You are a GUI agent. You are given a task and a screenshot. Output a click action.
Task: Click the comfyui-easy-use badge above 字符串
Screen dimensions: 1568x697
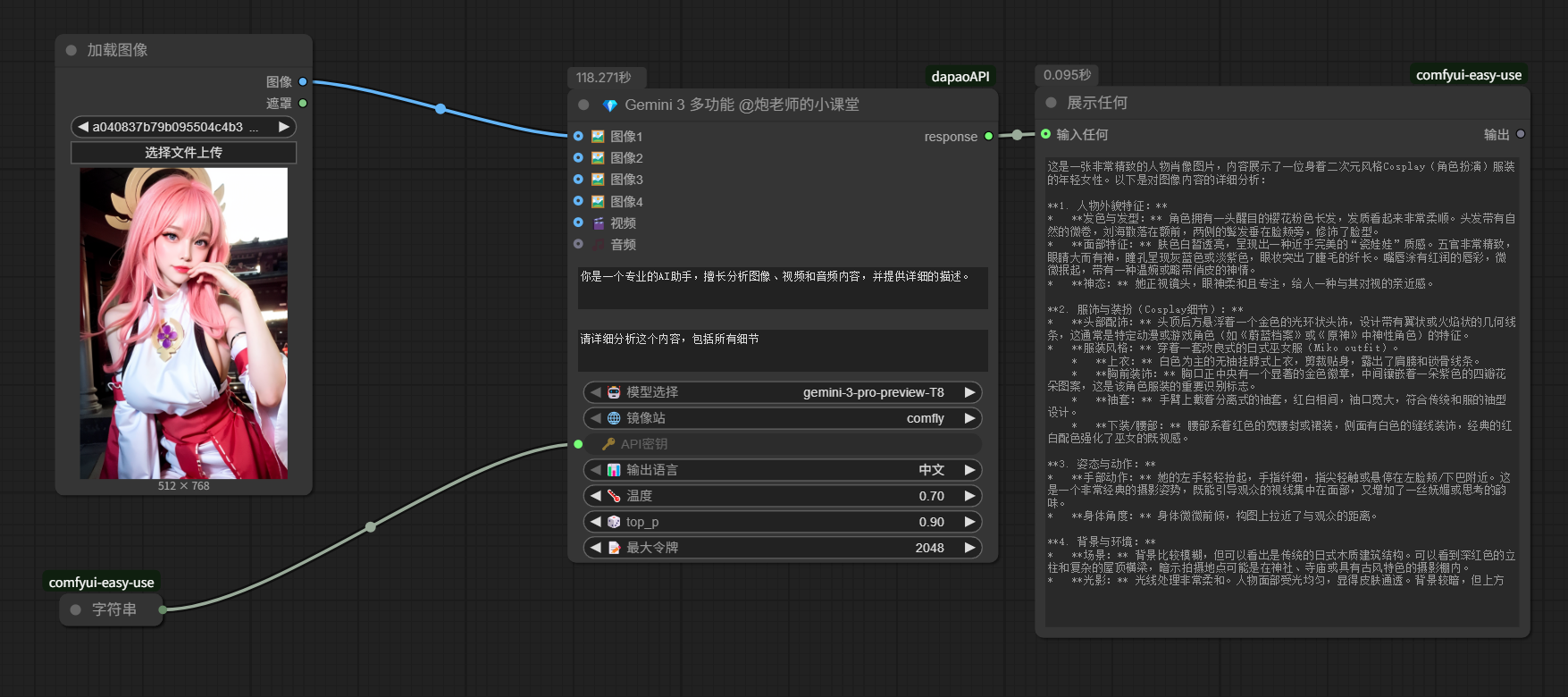(102, 583)
